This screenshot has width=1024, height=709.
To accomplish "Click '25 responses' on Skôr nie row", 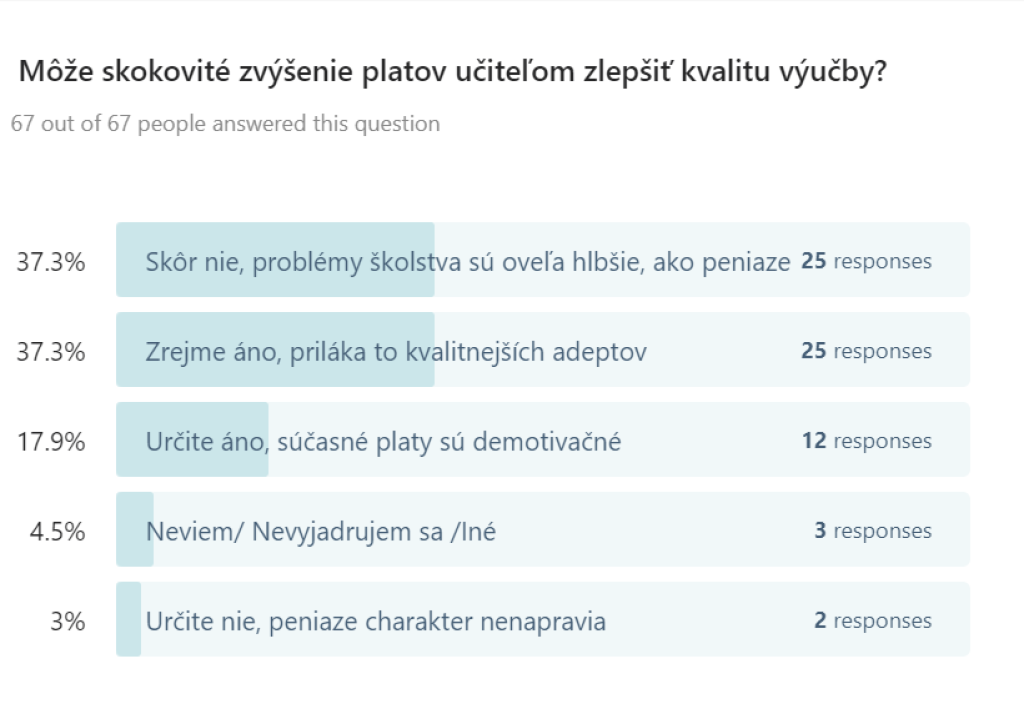I will pos(867,261).
